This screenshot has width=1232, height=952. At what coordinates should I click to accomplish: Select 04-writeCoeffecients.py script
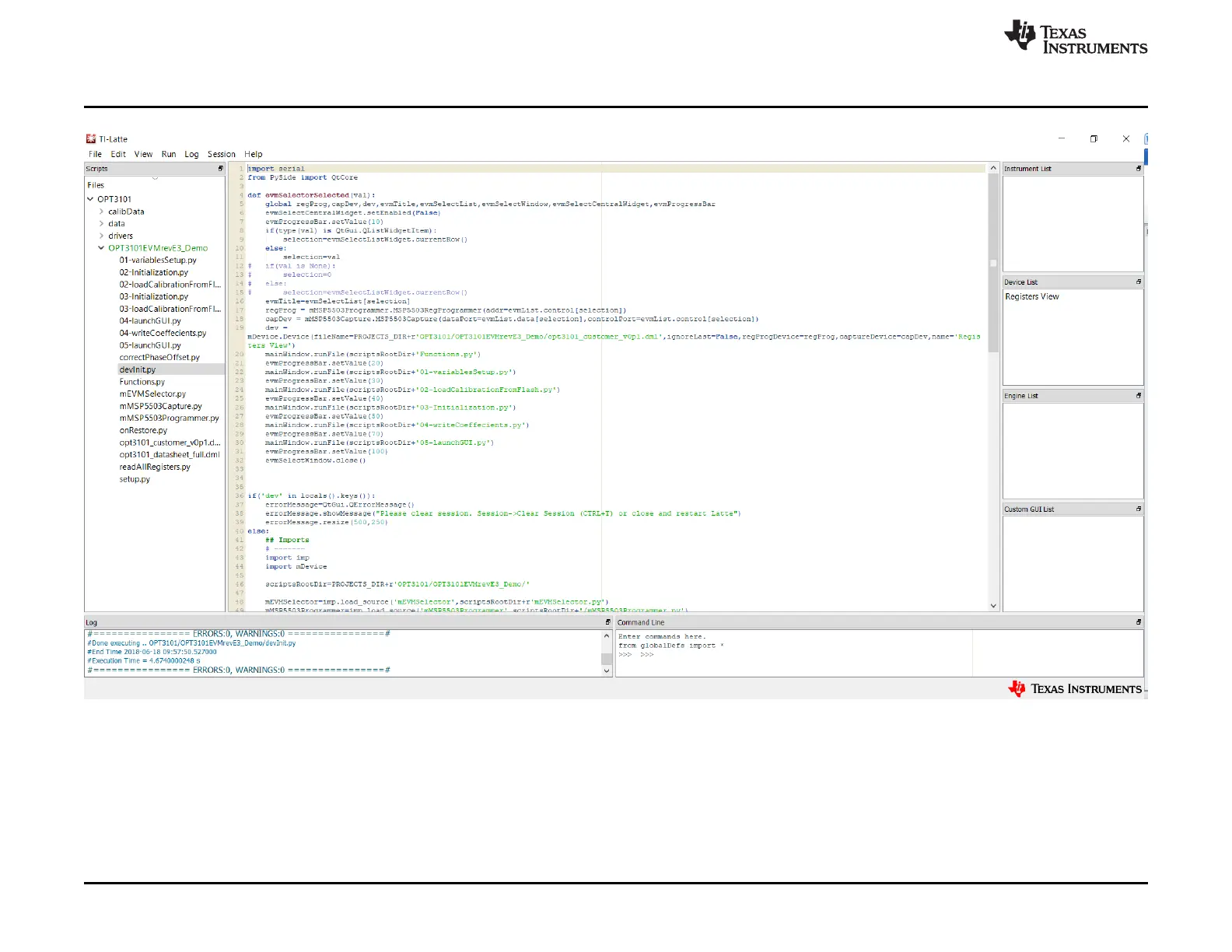pyautogui.click(x=163, y=333)
